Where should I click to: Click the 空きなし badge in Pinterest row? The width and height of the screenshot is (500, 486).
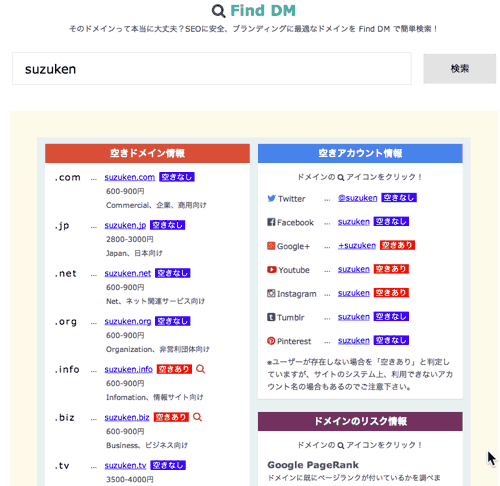coord(391,340)
